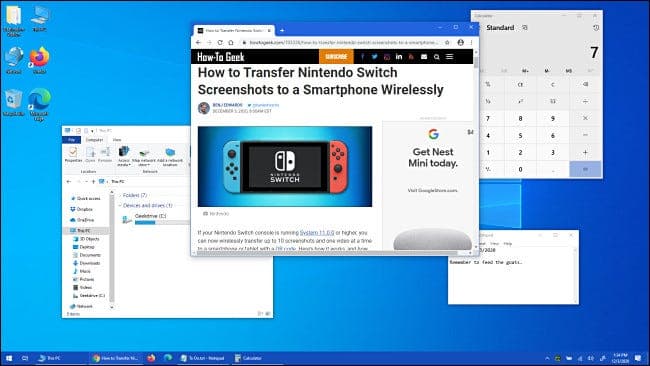
Task: Switch to the View ribbon tab in Explorer
Action: pyautogui.click(x=117, y=140)
